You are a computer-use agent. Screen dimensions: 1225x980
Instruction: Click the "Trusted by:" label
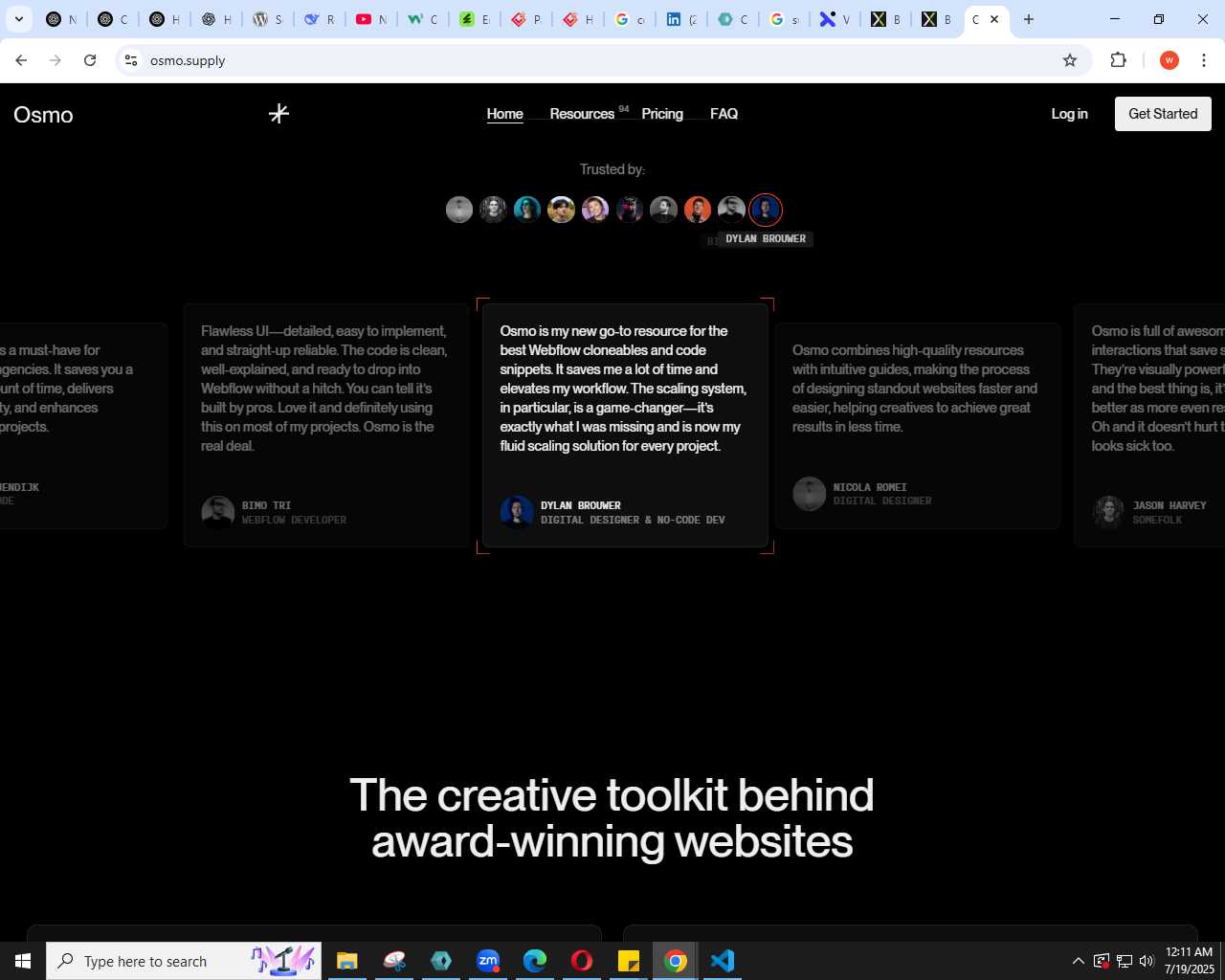point(612,169)
